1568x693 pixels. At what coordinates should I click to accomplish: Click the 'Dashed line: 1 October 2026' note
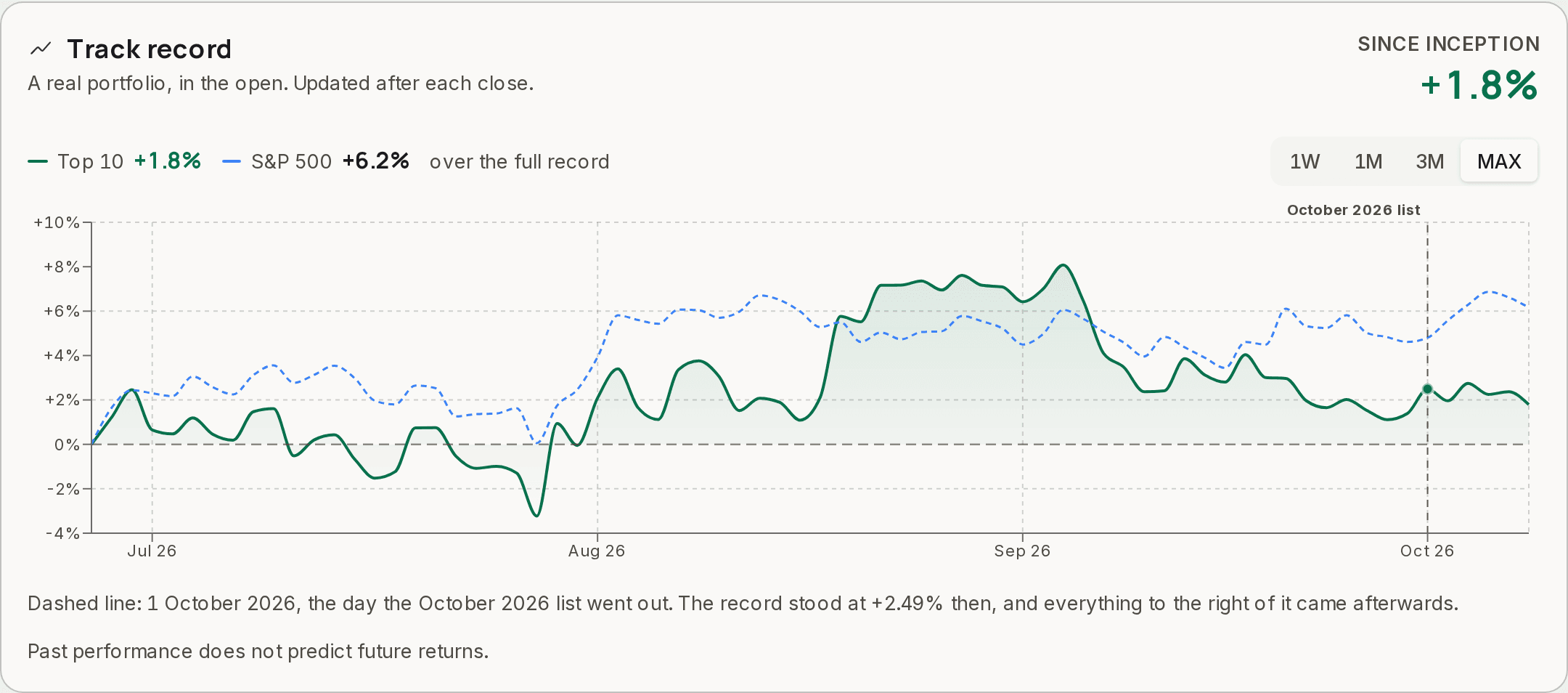pos(743,604)
